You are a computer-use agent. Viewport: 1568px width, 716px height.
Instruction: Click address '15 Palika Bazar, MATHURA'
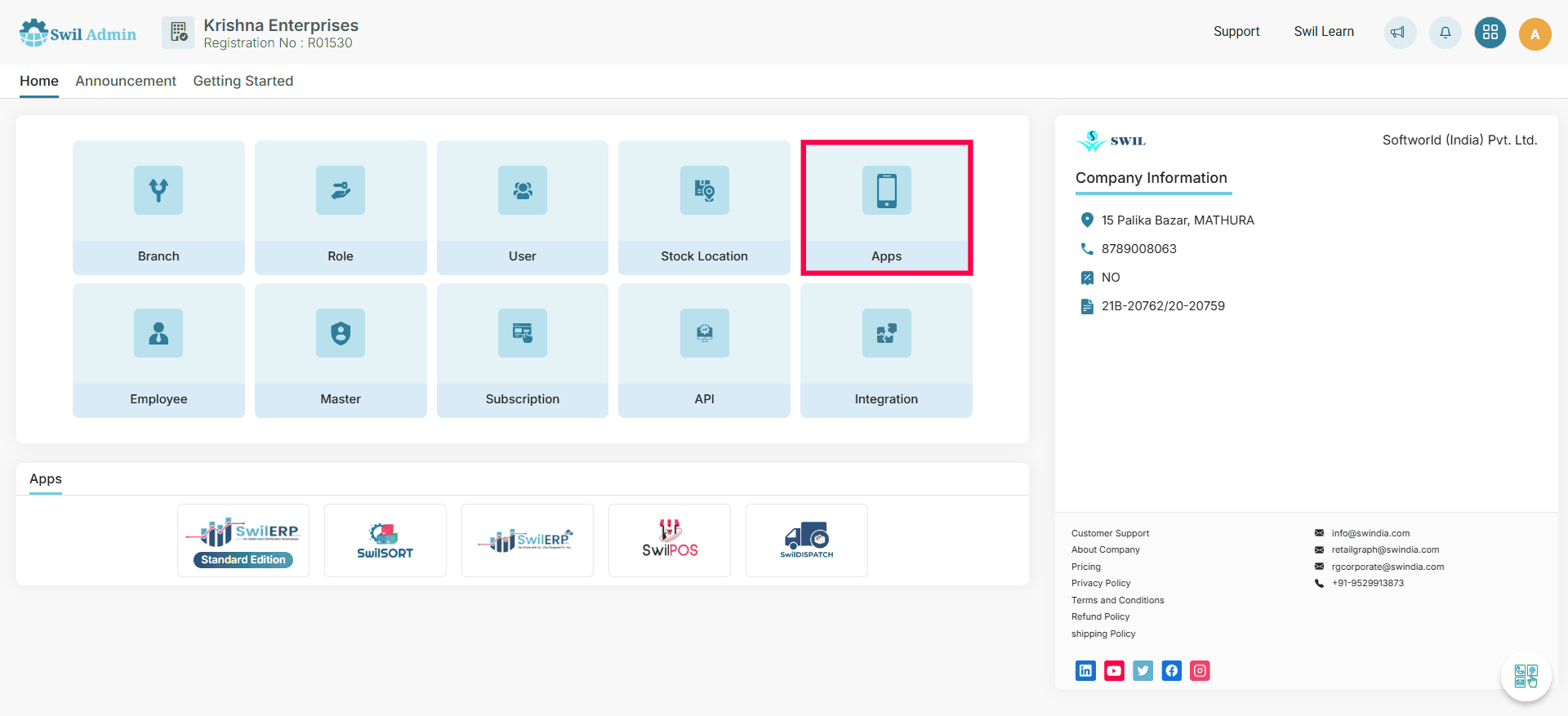(1178, 220)
